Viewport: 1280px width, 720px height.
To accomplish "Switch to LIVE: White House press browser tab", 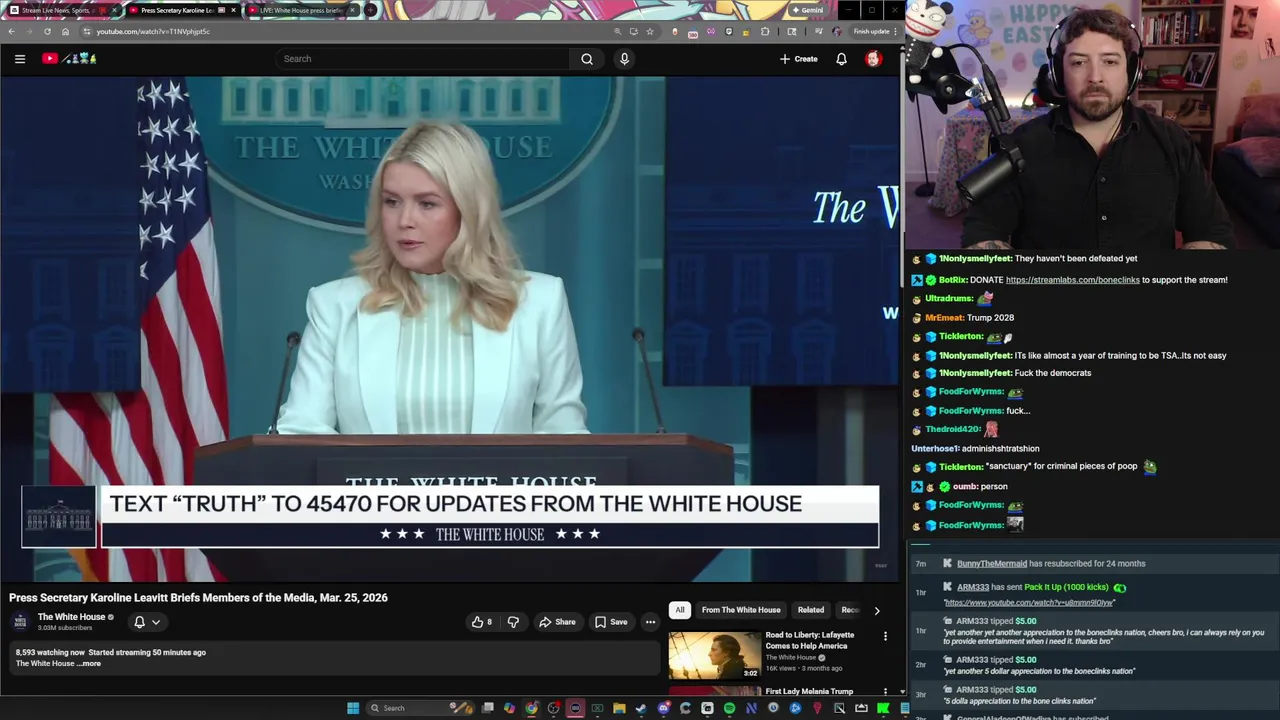I will pyautogui.click(x=301, y=10).
